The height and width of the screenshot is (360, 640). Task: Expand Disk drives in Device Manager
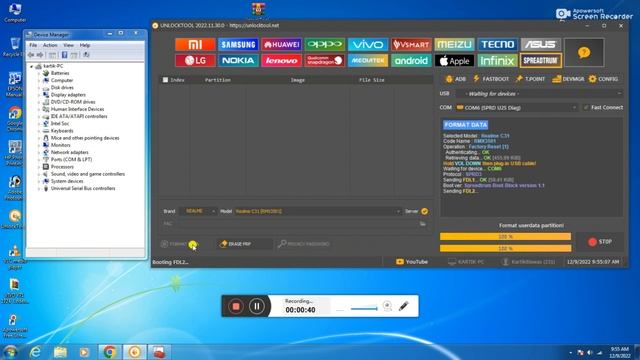pyautogui.click(x=39, y=87)
